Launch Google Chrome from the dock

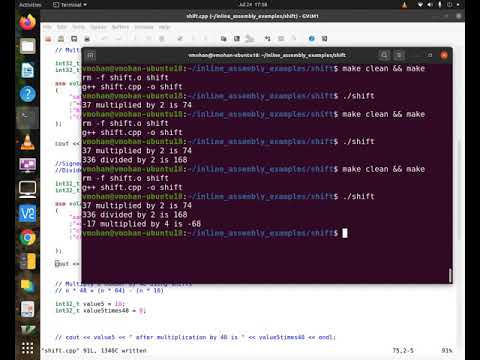[x=27, y=238]
